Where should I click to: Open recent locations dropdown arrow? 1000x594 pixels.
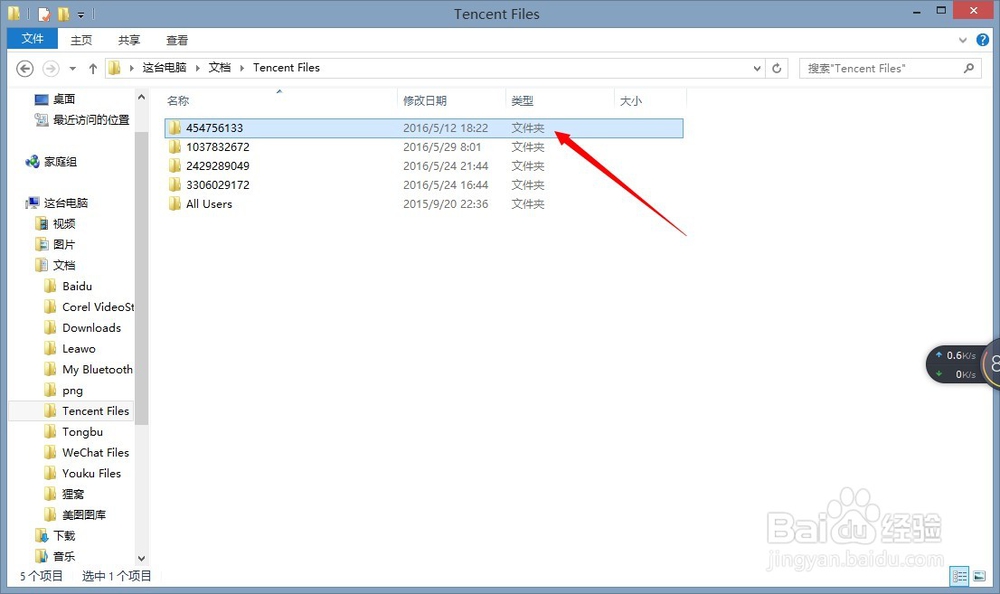click(73, 68)
